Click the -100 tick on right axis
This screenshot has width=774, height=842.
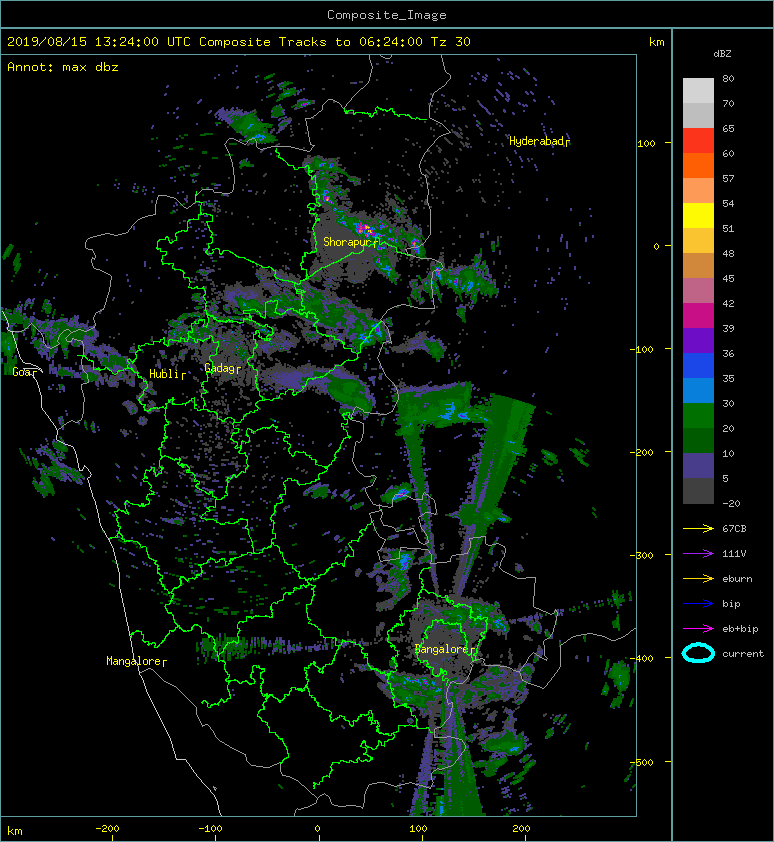[643, 349]
